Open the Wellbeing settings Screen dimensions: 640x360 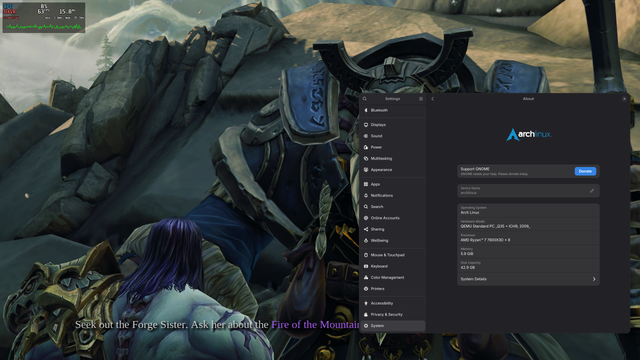[393, 240]
